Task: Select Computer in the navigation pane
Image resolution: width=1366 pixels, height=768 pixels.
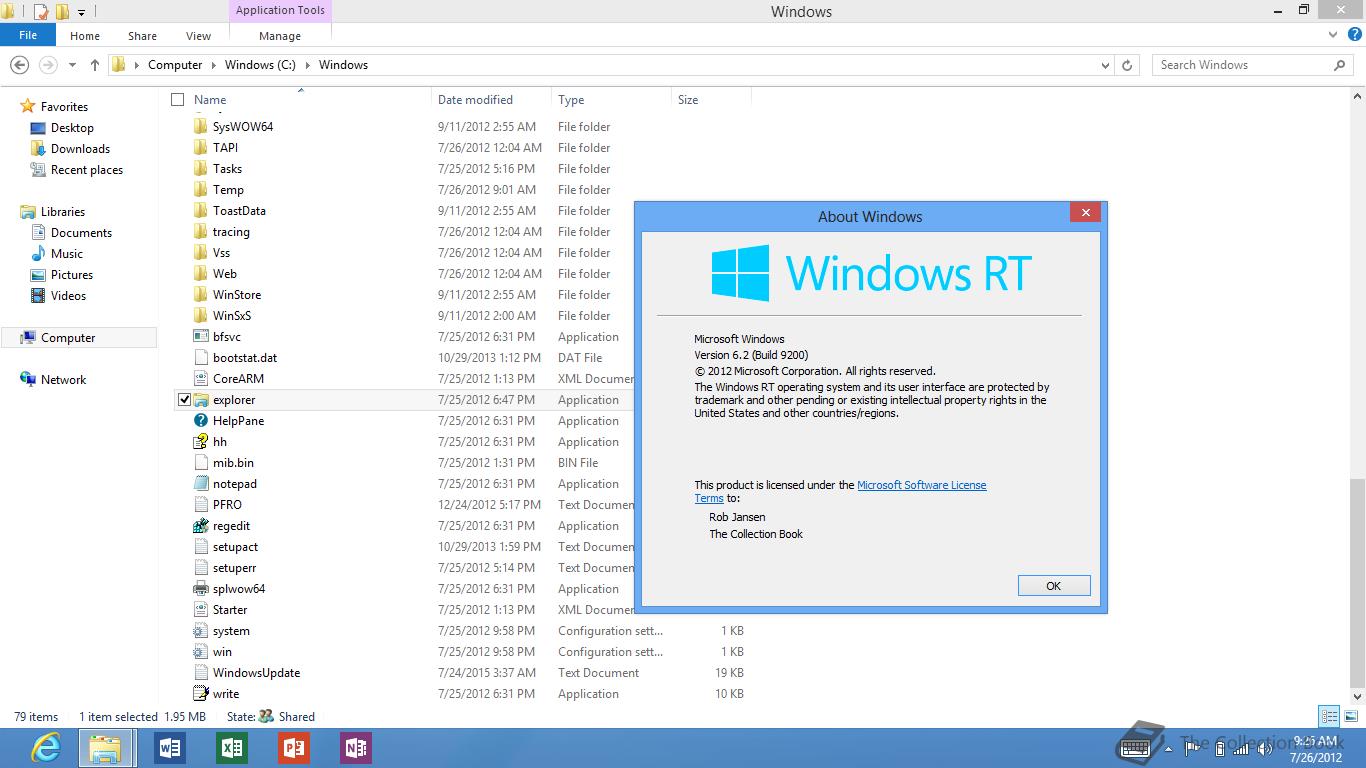Action: click(68, 338)
